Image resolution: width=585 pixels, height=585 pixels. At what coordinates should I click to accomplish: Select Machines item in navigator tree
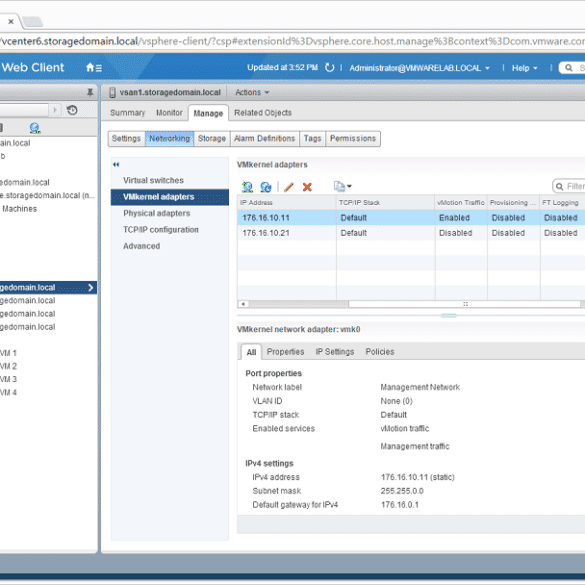[x=19, y=209]
